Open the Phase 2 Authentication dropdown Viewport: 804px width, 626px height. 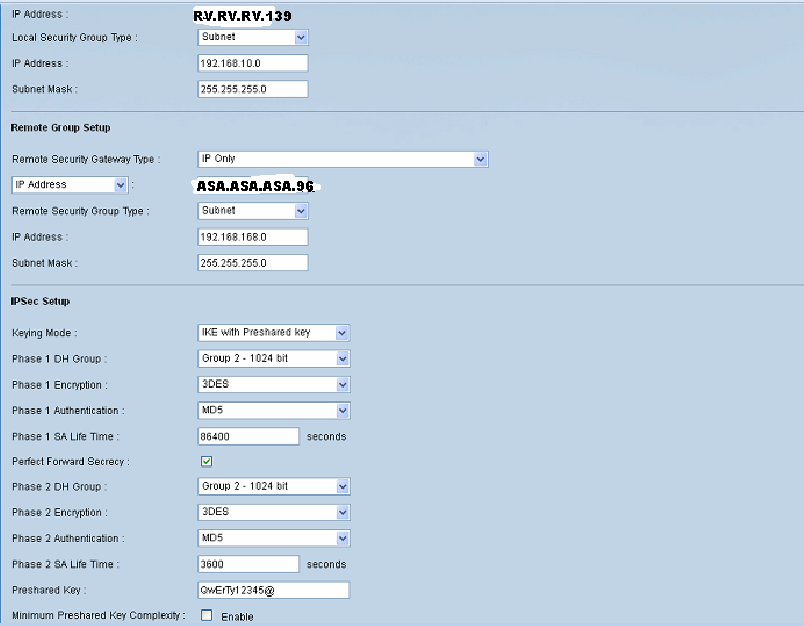pyautogui.click(x=274, y=538)
